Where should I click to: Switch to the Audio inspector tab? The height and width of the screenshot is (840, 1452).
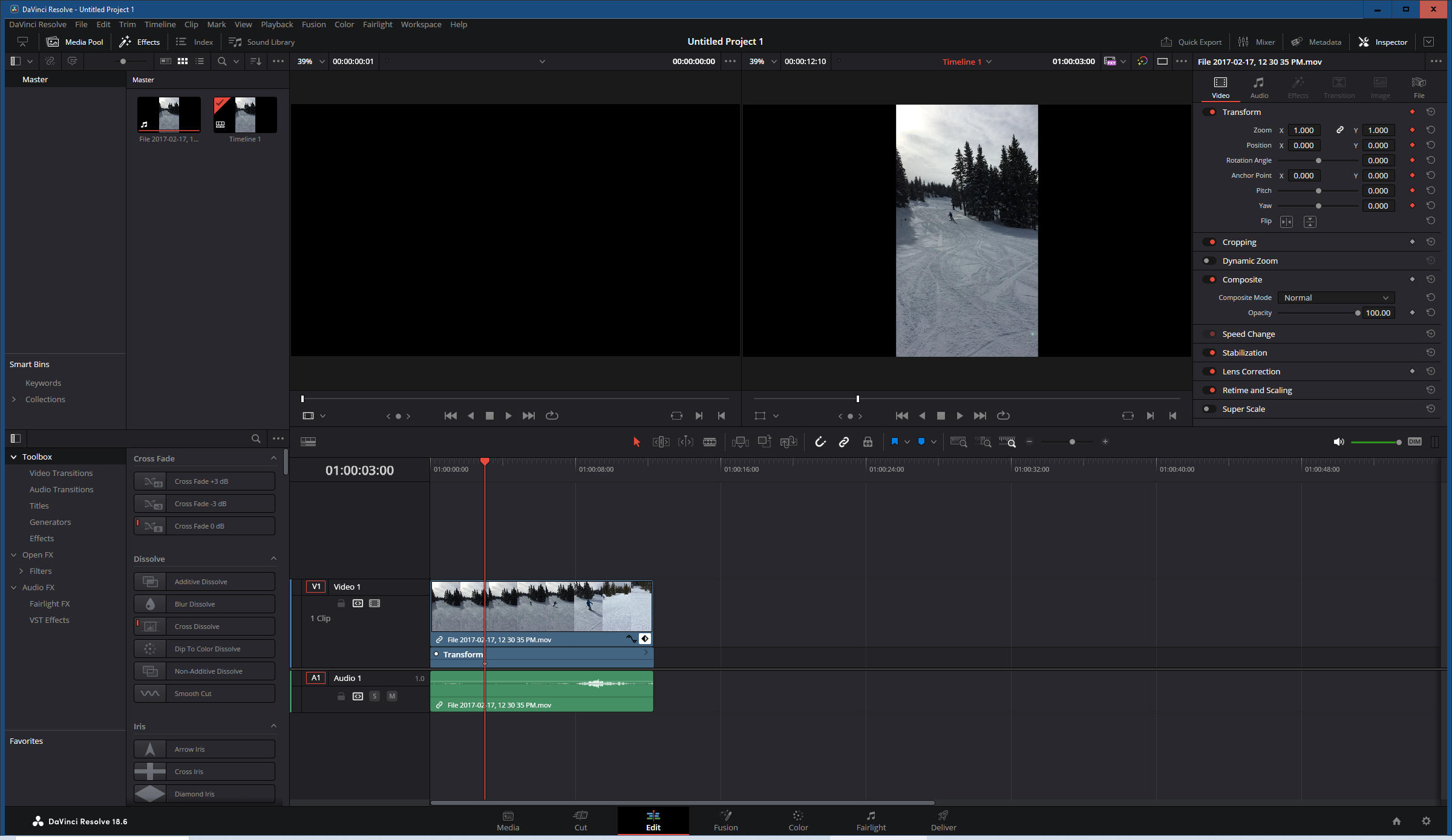click(x=1259, y=88)
